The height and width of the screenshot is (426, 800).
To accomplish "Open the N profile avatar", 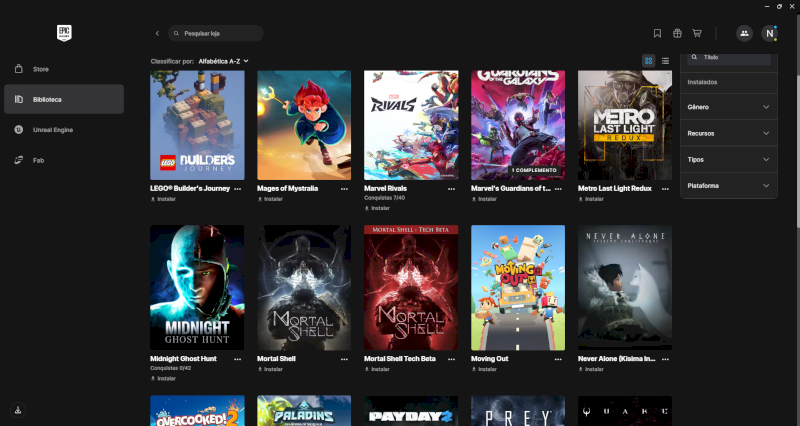I will [x=769, y=33].
